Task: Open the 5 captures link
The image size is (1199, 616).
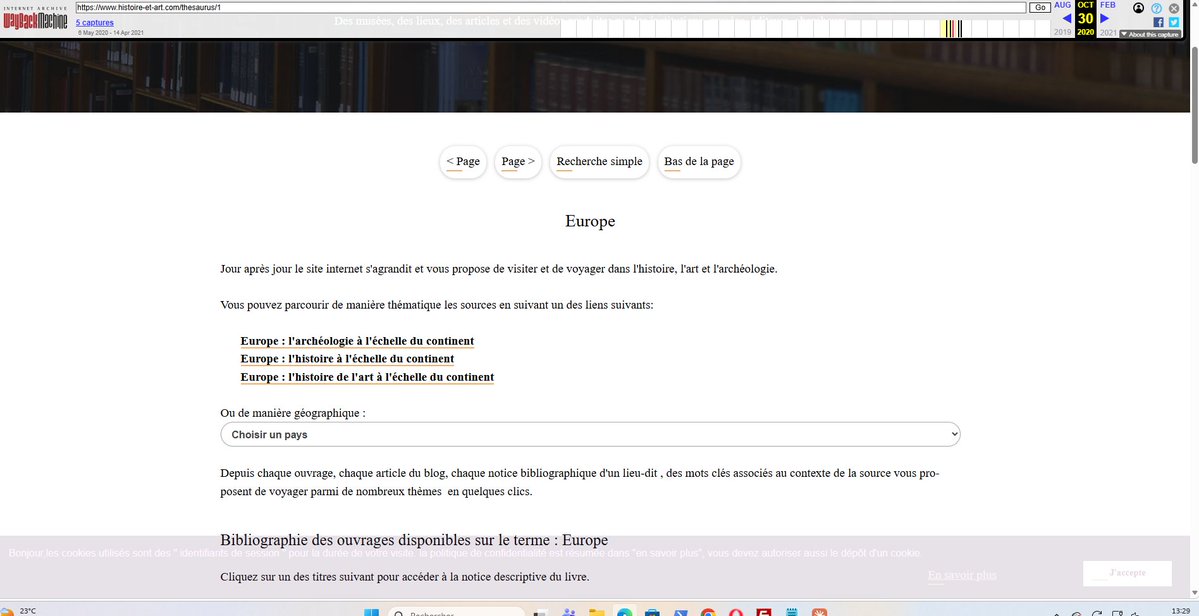Action: (95, 23)
